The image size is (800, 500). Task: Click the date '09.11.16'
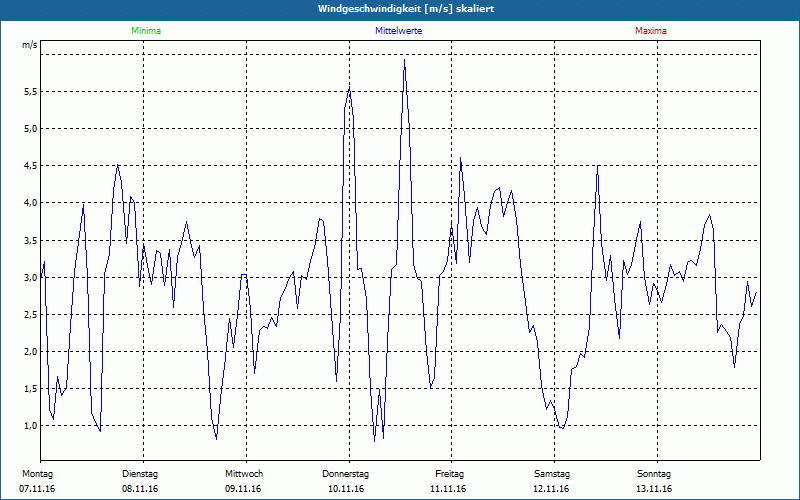click(x=243, y=489)
